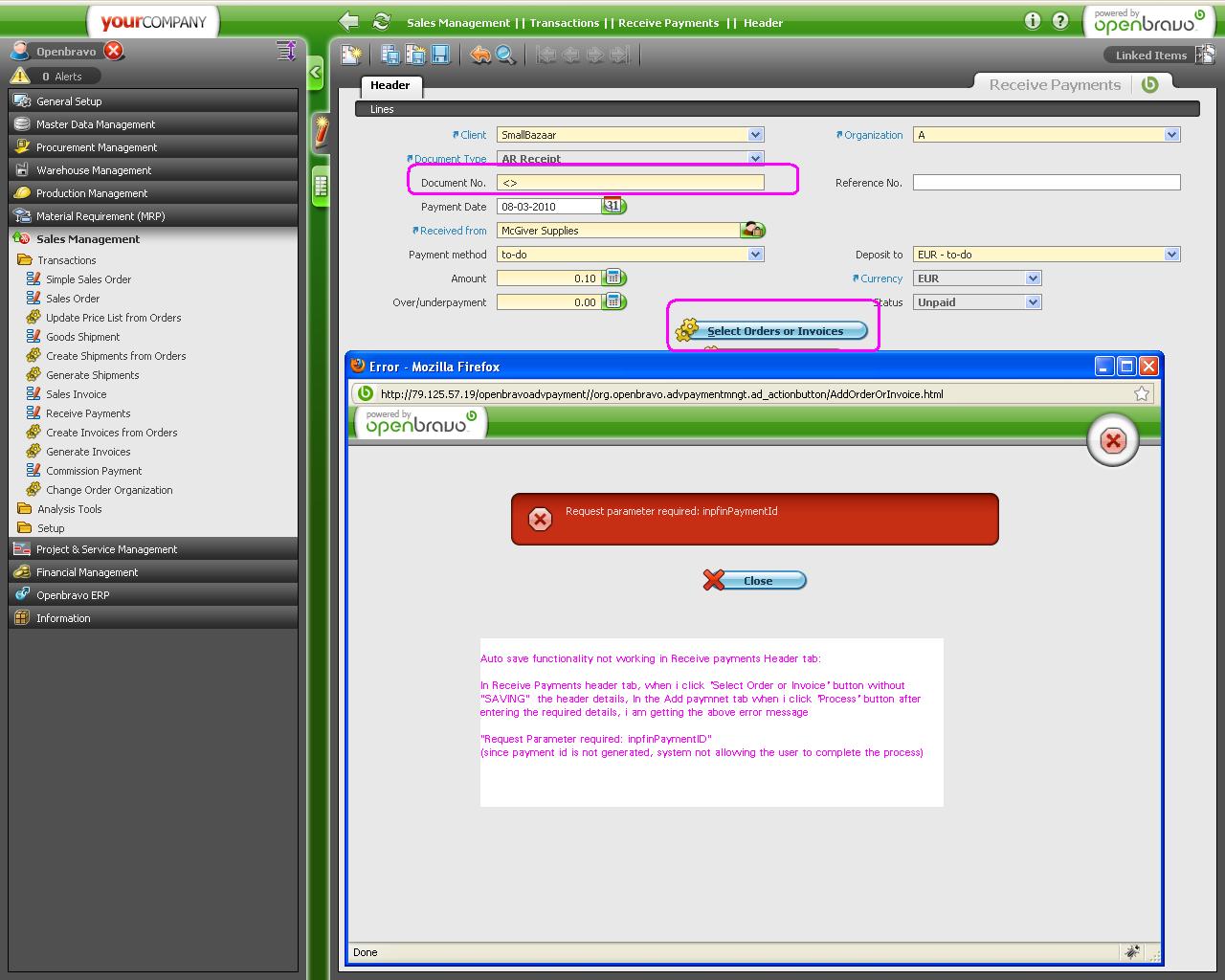
Task: Click the Reference No. input field
Action: (1046, 183)
